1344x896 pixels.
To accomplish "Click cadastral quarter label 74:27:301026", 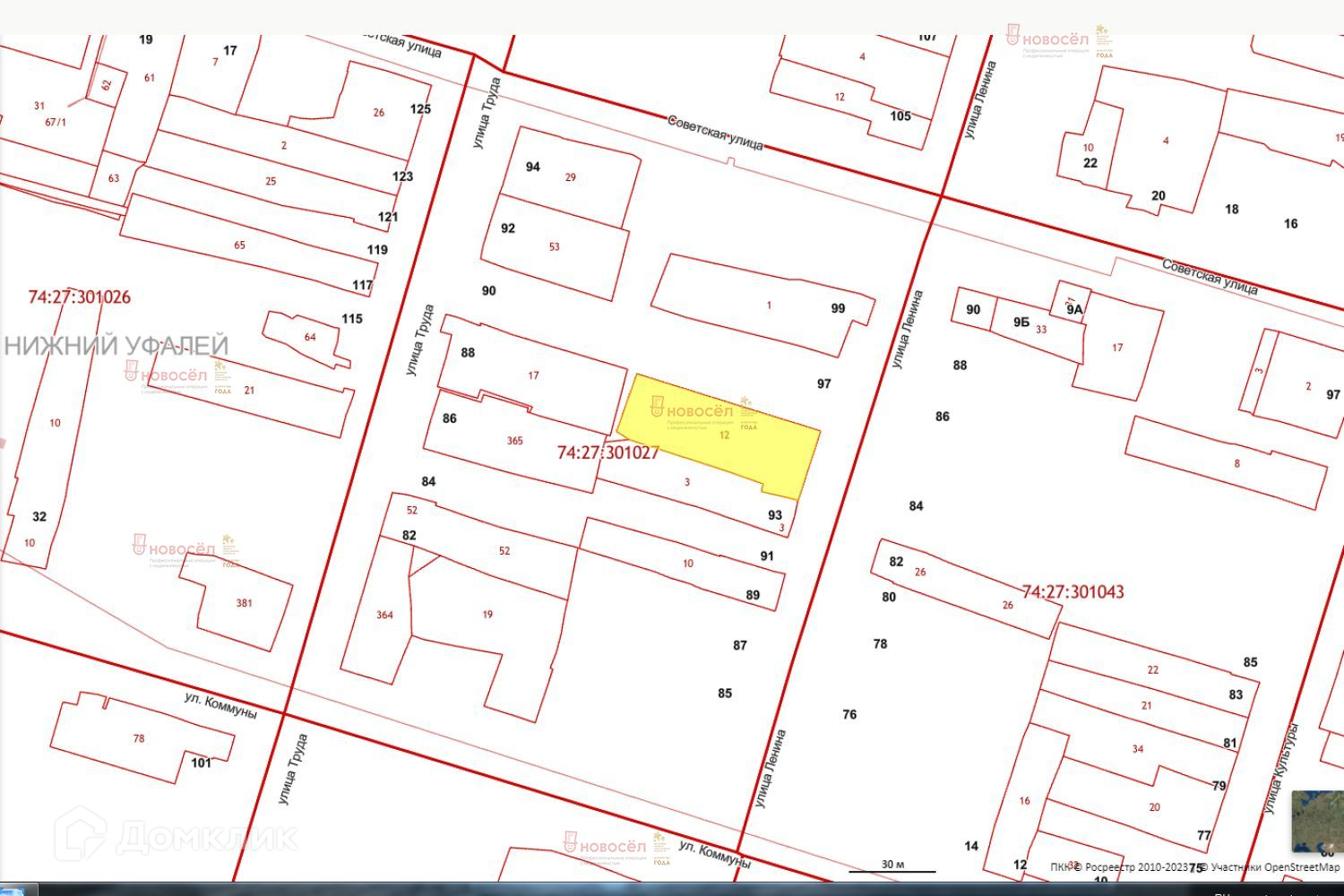I will pyautogui.click(x=80, y=297).
